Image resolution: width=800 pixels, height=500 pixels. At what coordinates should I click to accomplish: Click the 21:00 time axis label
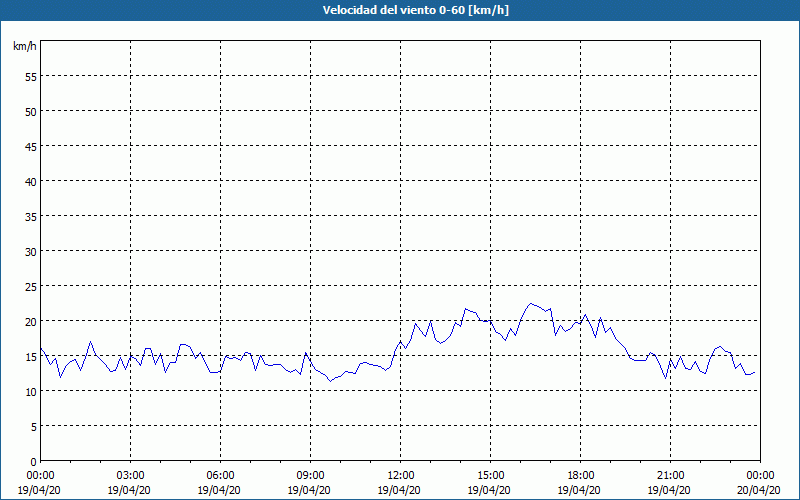point(669,476)
